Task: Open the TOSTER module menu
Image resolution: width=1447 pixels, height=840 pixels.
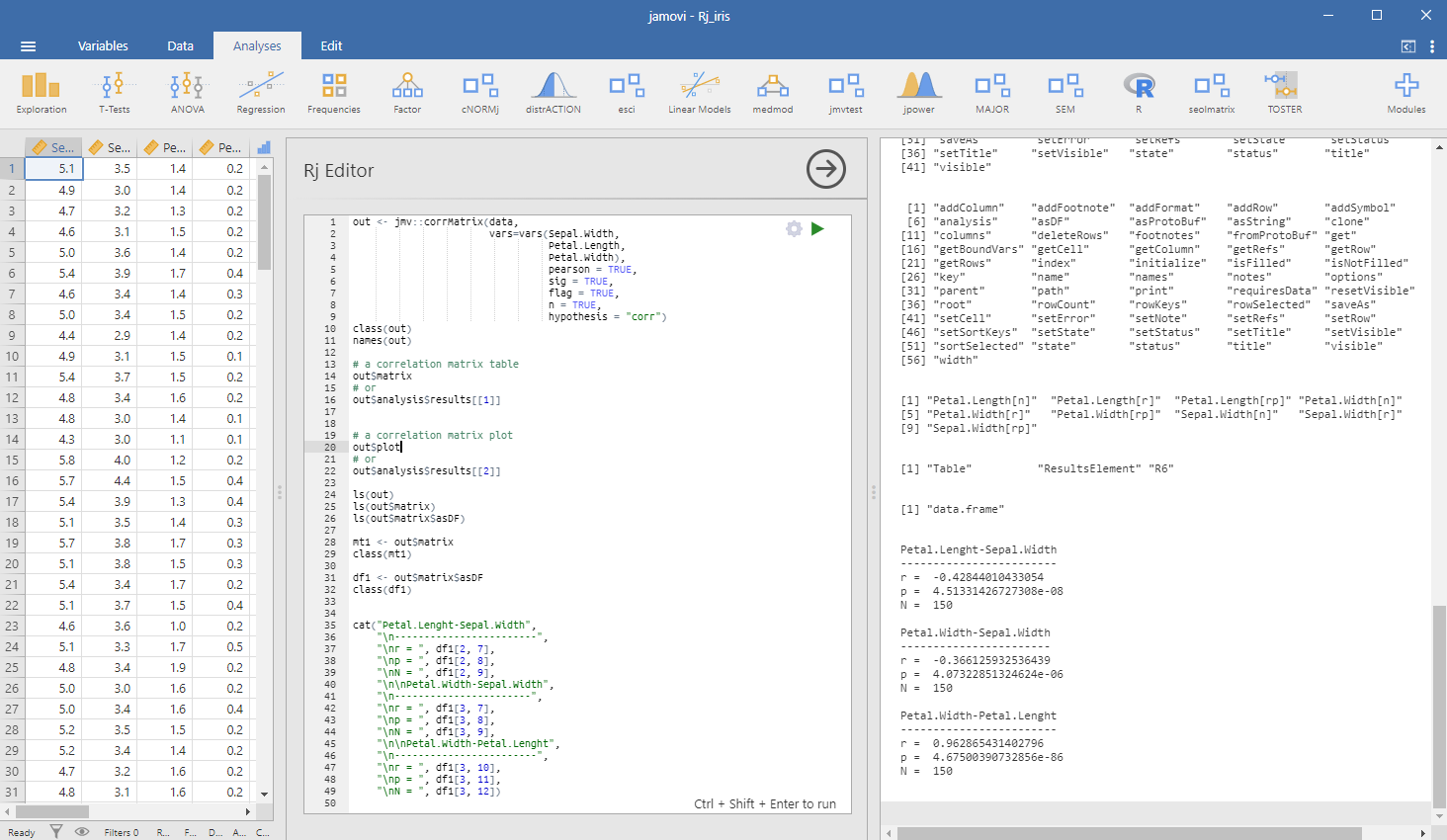Action: [1285, 93]
